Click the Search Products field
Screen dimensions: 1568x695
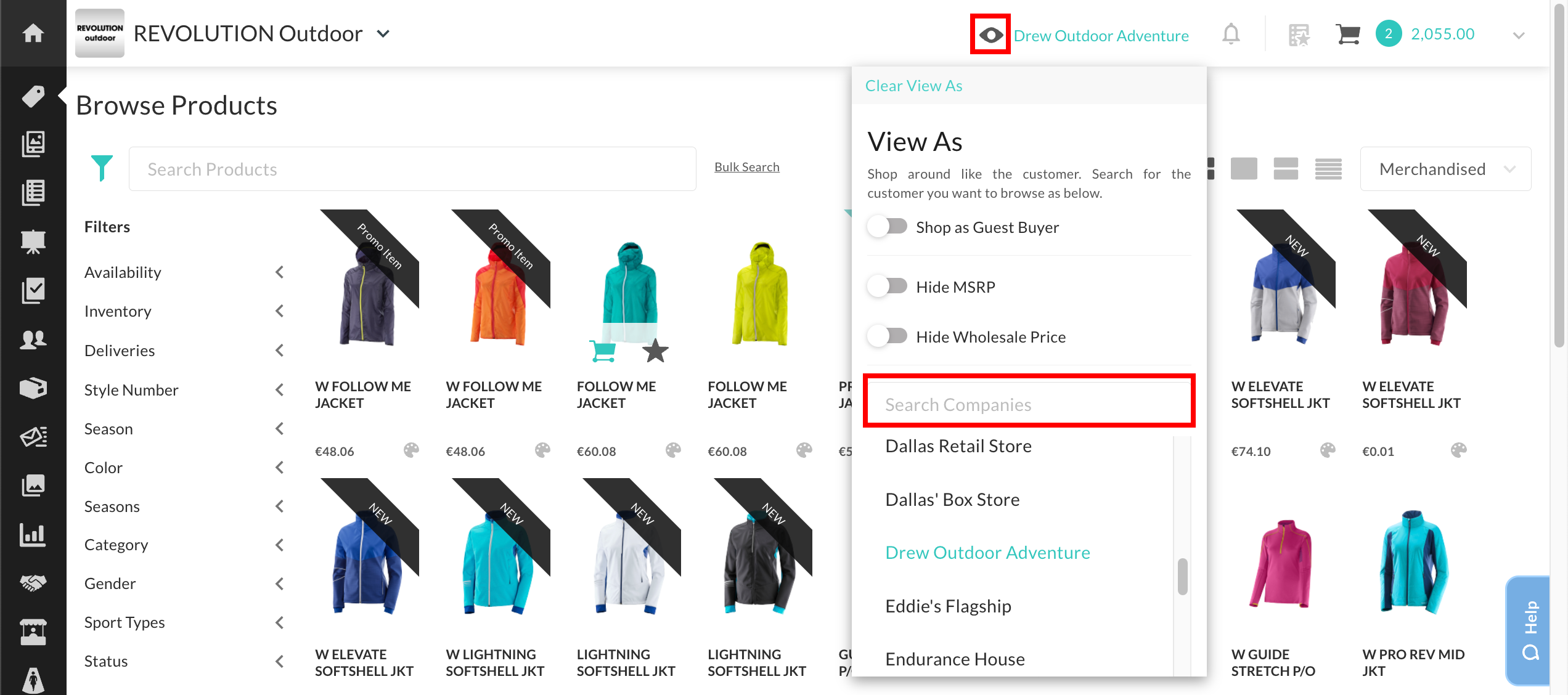point(412,169)
